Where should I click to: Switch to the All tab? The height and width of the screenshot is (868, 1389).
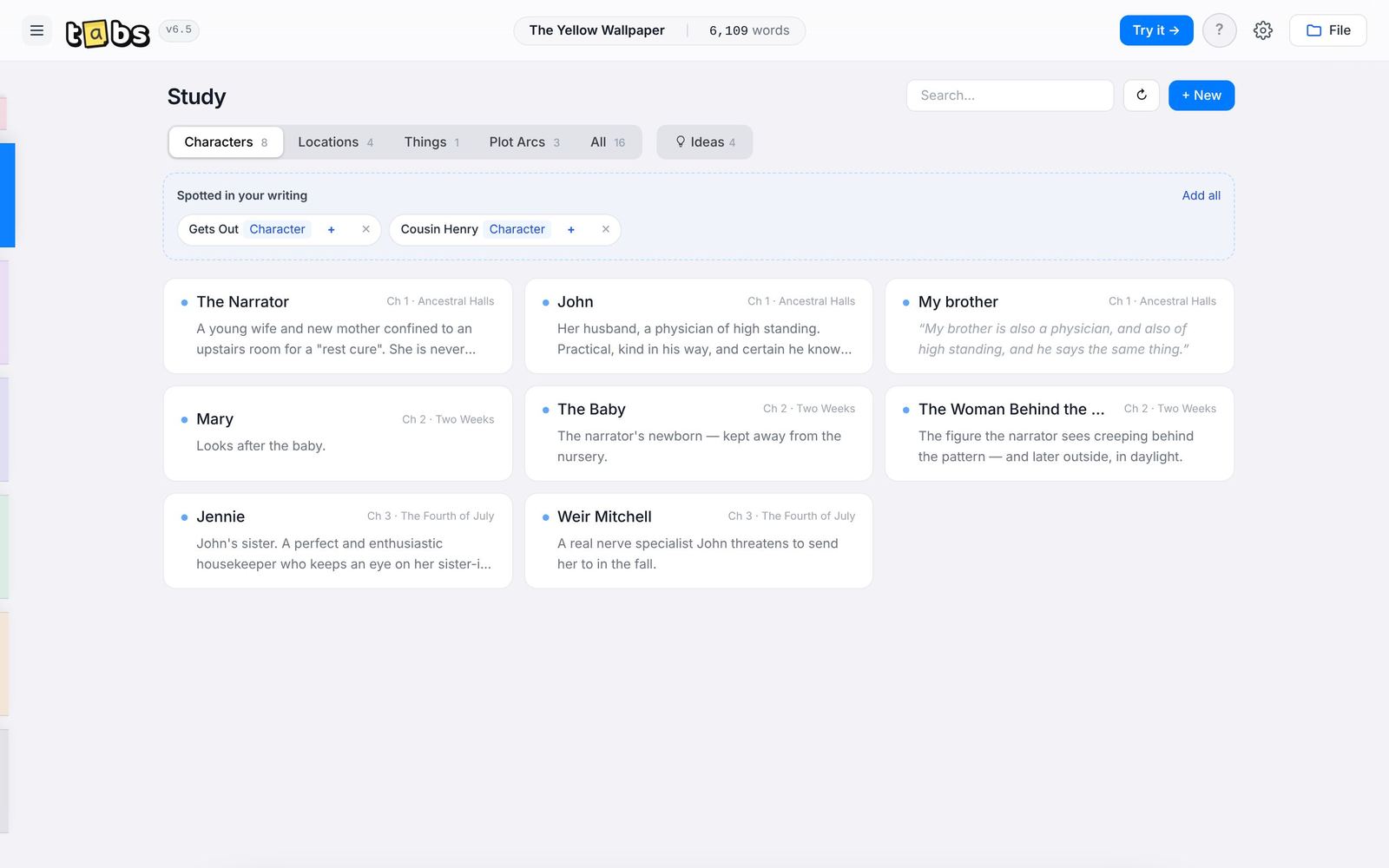608,142
